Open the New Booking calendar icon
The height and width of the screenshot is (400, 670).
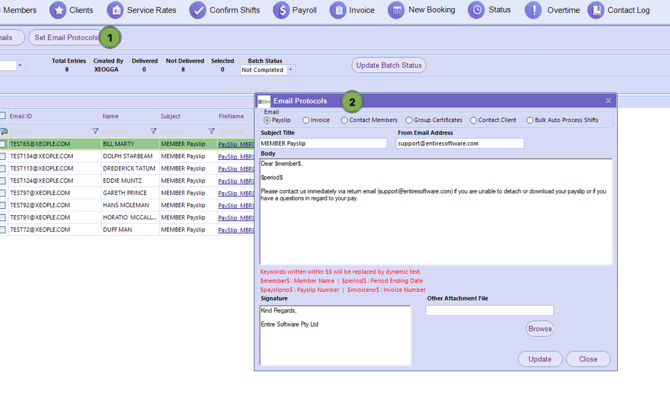tap(396, 10)
